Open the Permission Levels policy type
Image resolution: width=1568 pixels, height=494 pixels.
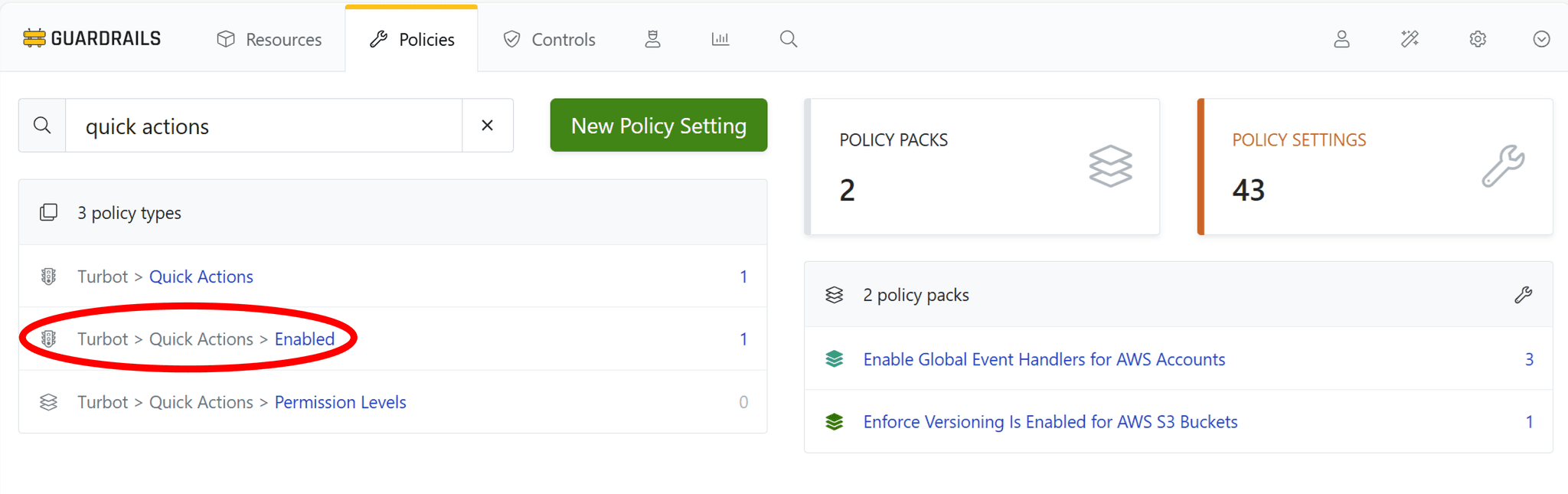[340, 402]
